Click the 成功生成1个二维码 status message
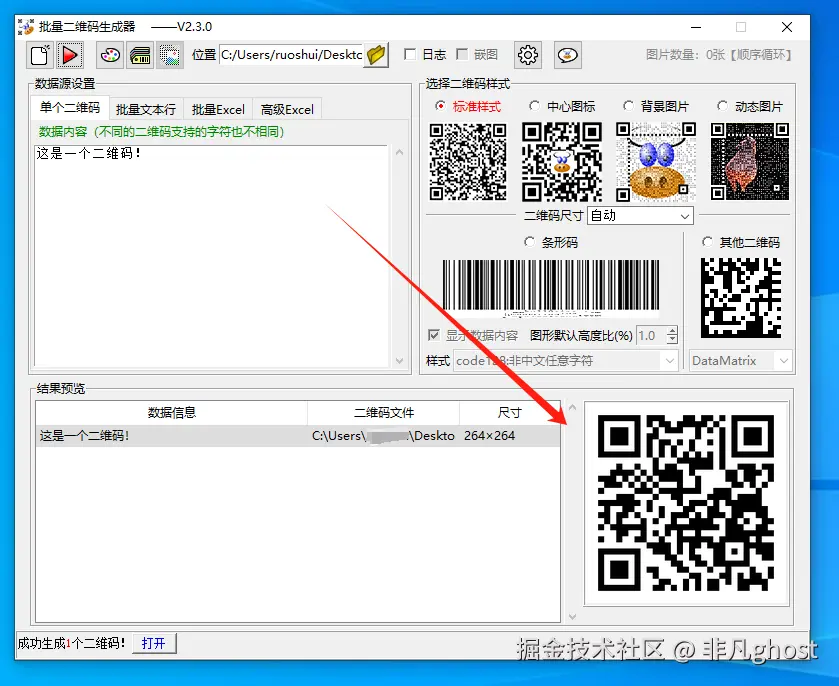The height and width of the screenshot is (686, 839). tap(71, 643)
